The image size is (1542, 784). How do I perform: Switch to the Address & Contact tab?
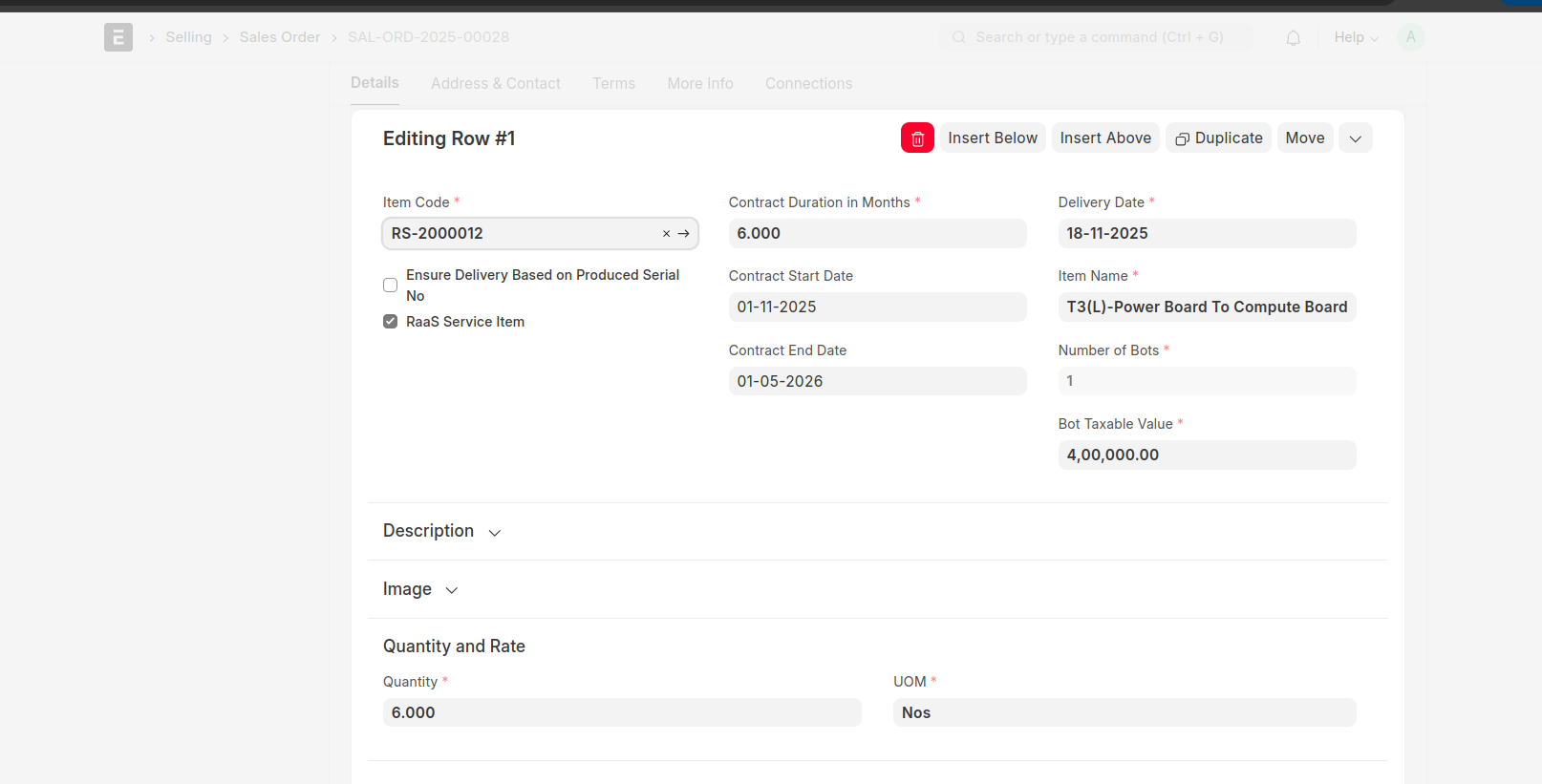click(495, 84)
